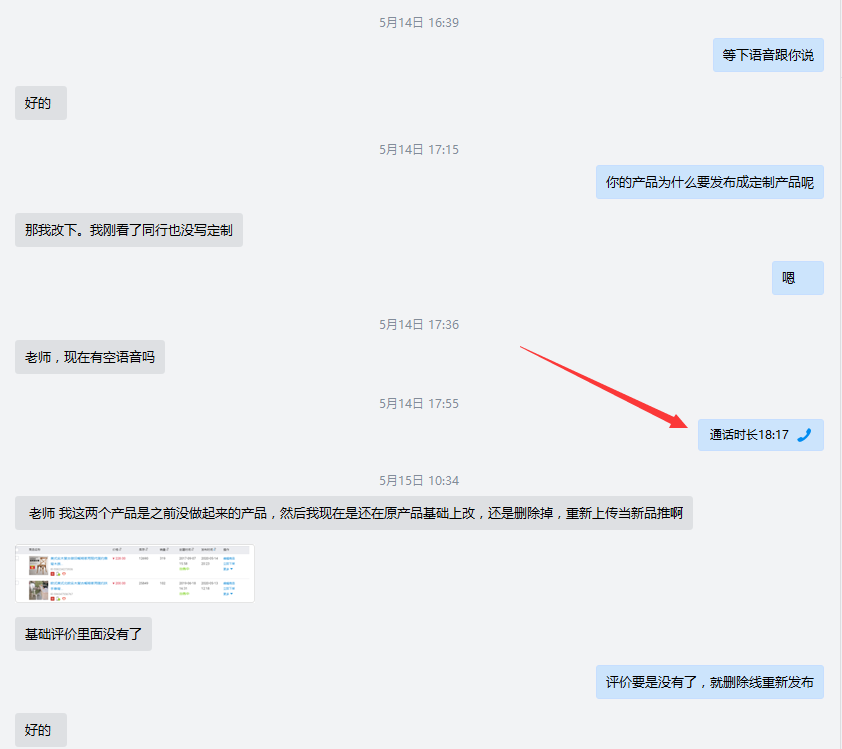Click the first "好的" message below 16:39

[40, 103]
